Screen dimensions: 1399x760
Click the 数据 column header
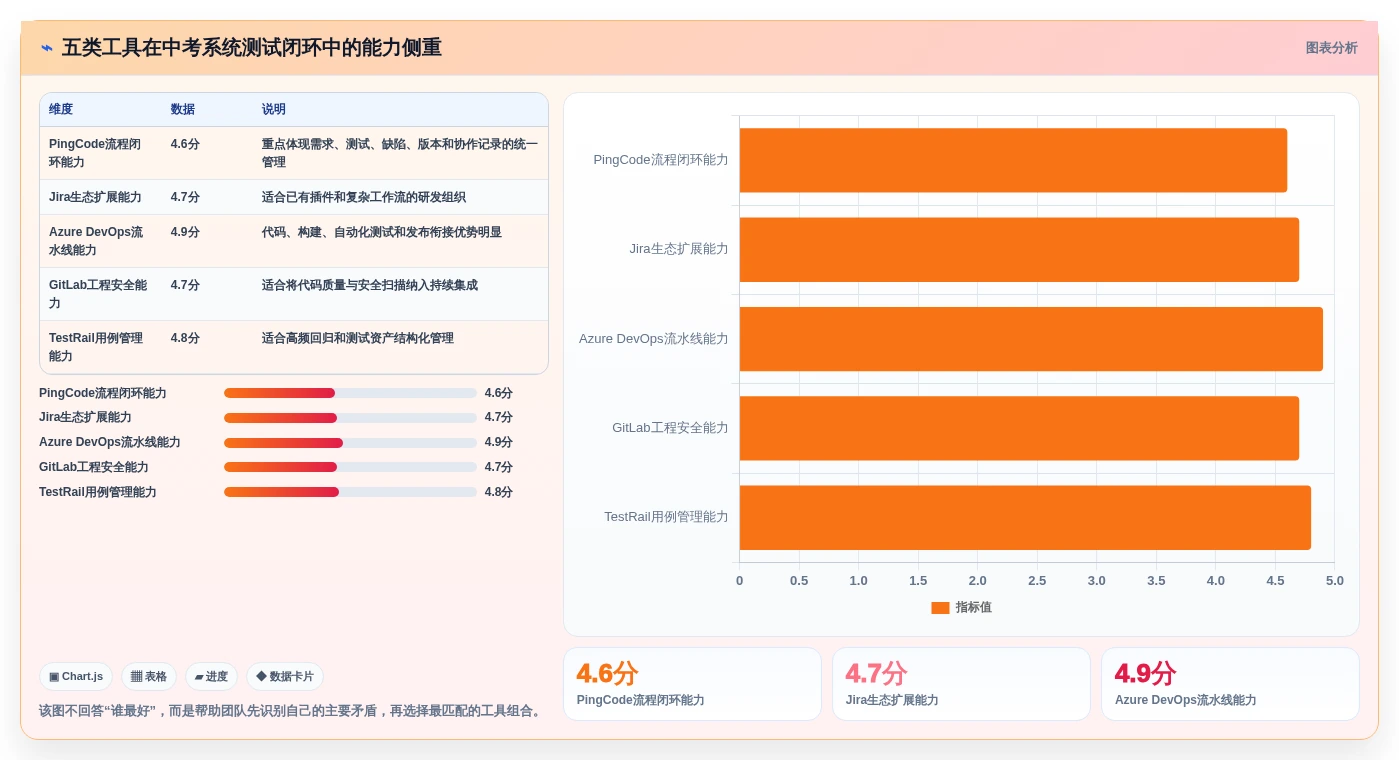tap(183, 109)
